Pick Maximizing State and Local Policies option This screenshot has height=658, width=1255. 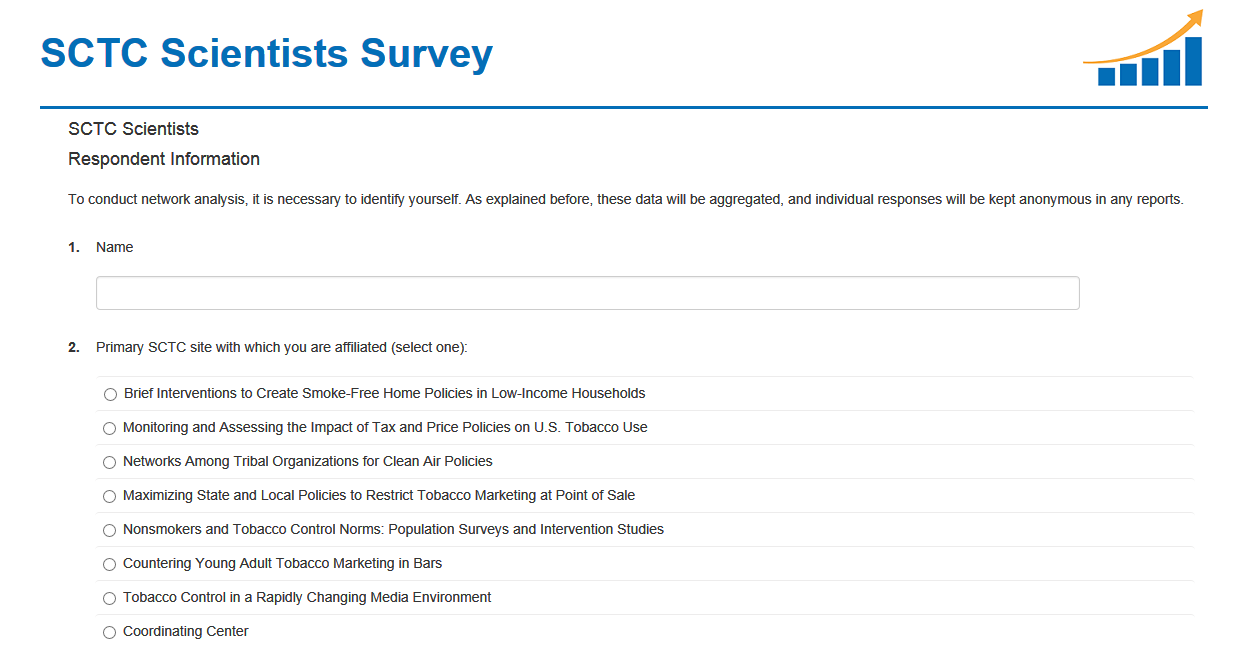point(110,496)
